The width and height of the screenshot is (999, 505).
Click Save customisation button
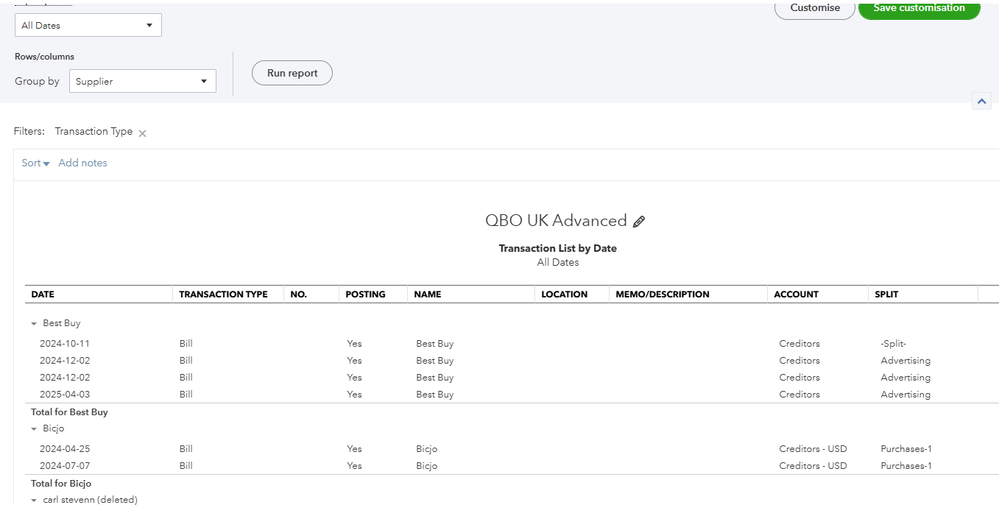tap(918, 8)
